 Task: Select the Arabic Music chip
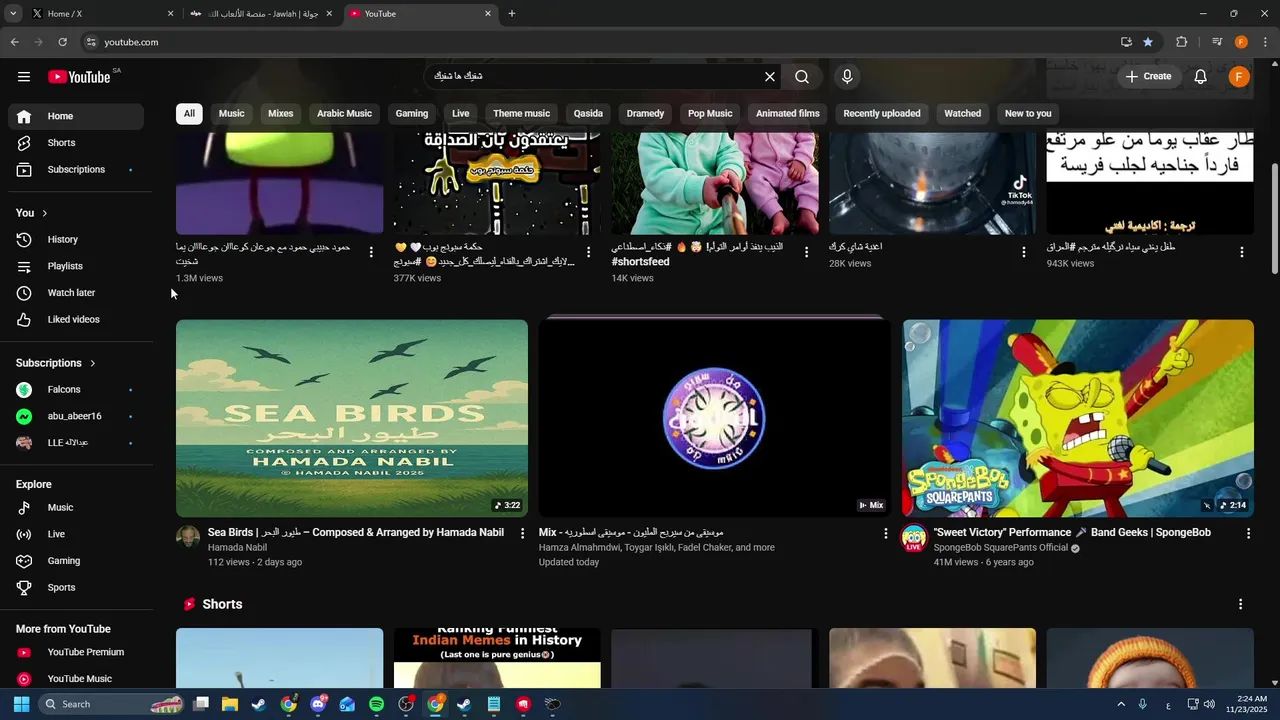pos(344,113)
